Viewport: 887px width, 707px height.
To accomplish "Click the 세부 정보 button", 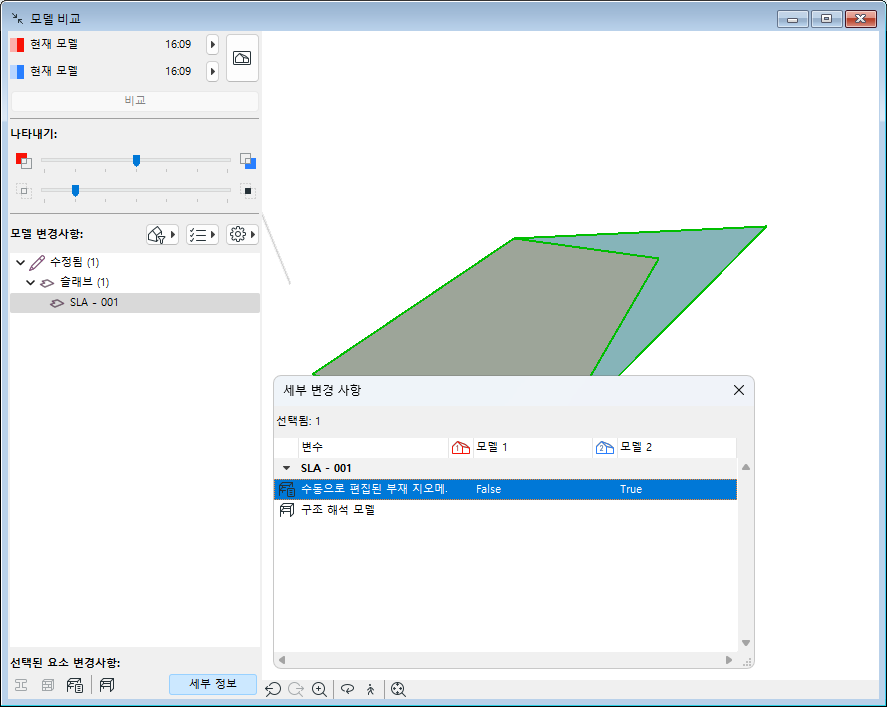I will coord(213,684).
